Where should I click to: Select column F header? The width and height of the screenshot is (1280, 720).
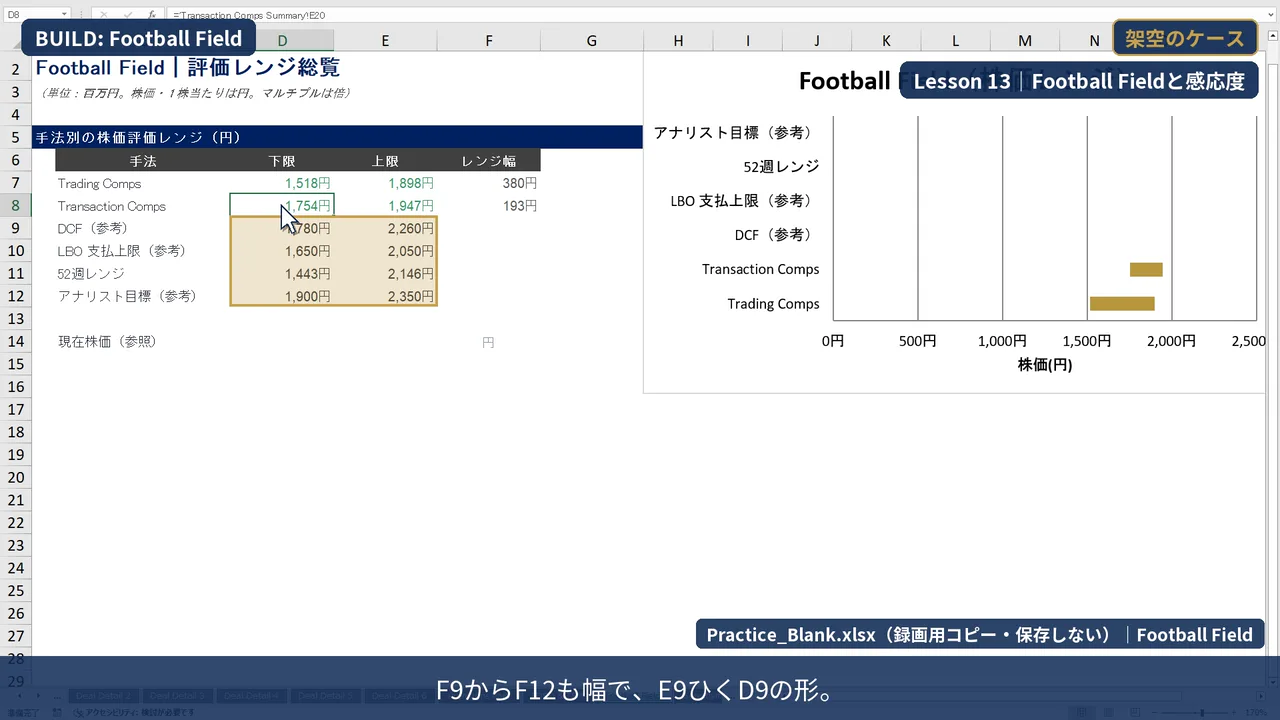click(489, 41)
